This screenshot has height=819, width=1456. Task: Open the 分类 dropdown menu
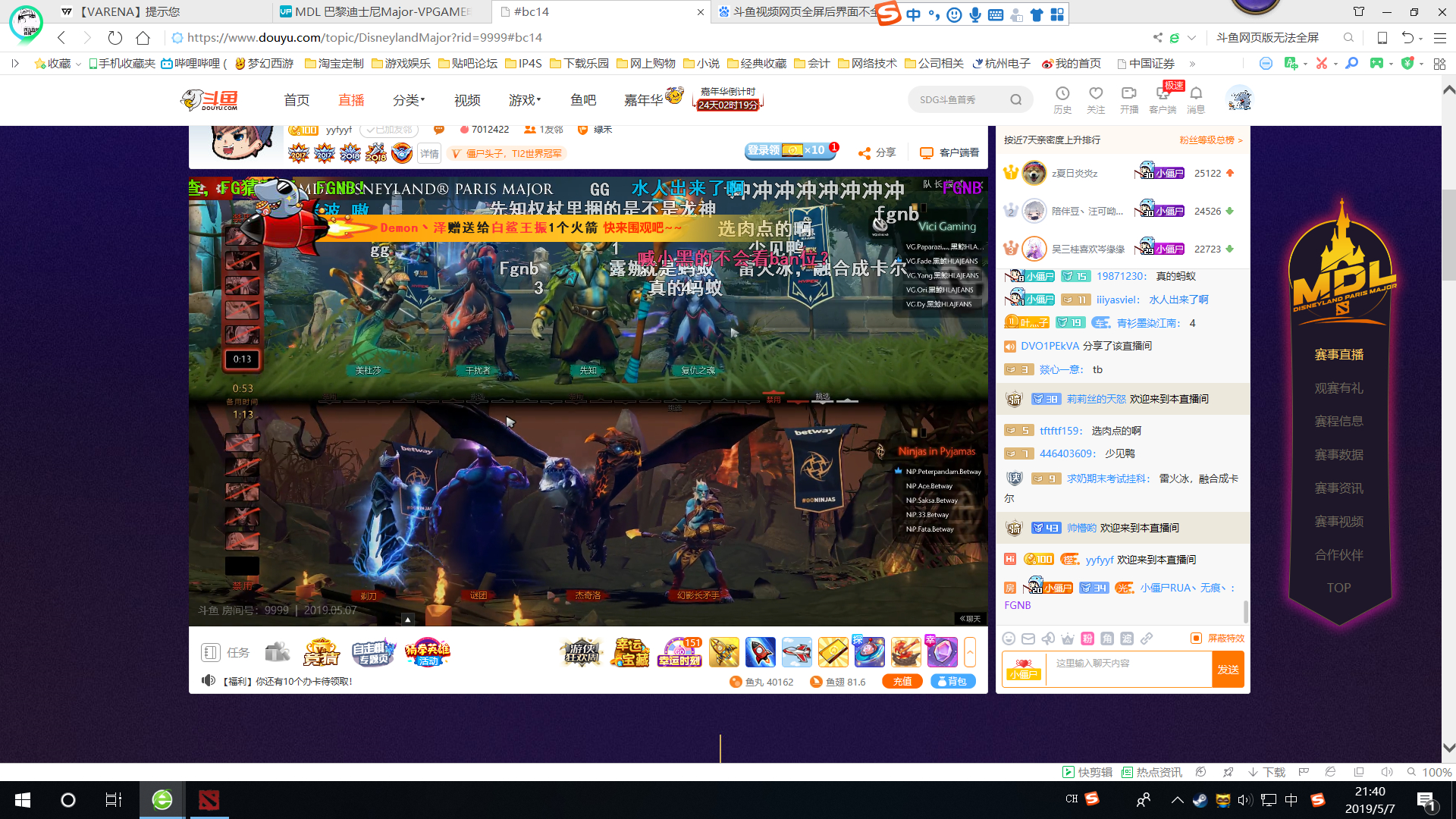point(409,100)
